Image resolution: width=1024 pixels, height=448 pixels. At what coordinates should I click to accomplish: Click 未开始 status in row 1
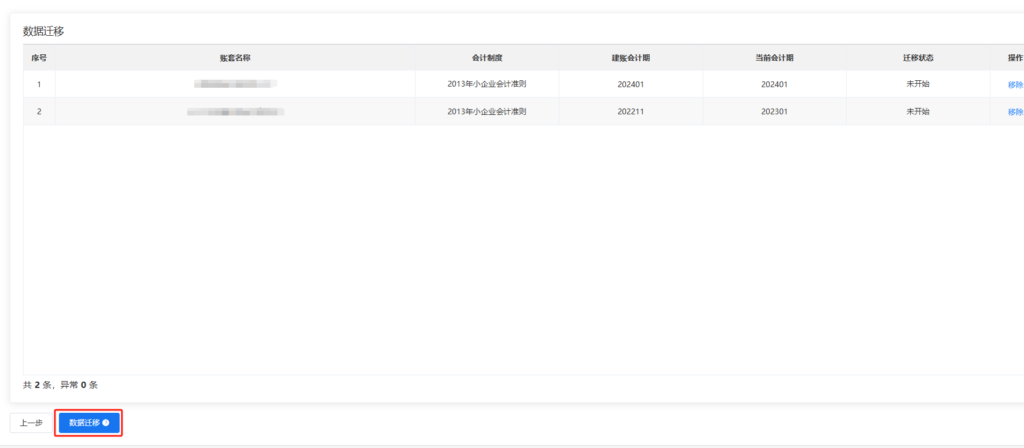[x=918, y=84]
